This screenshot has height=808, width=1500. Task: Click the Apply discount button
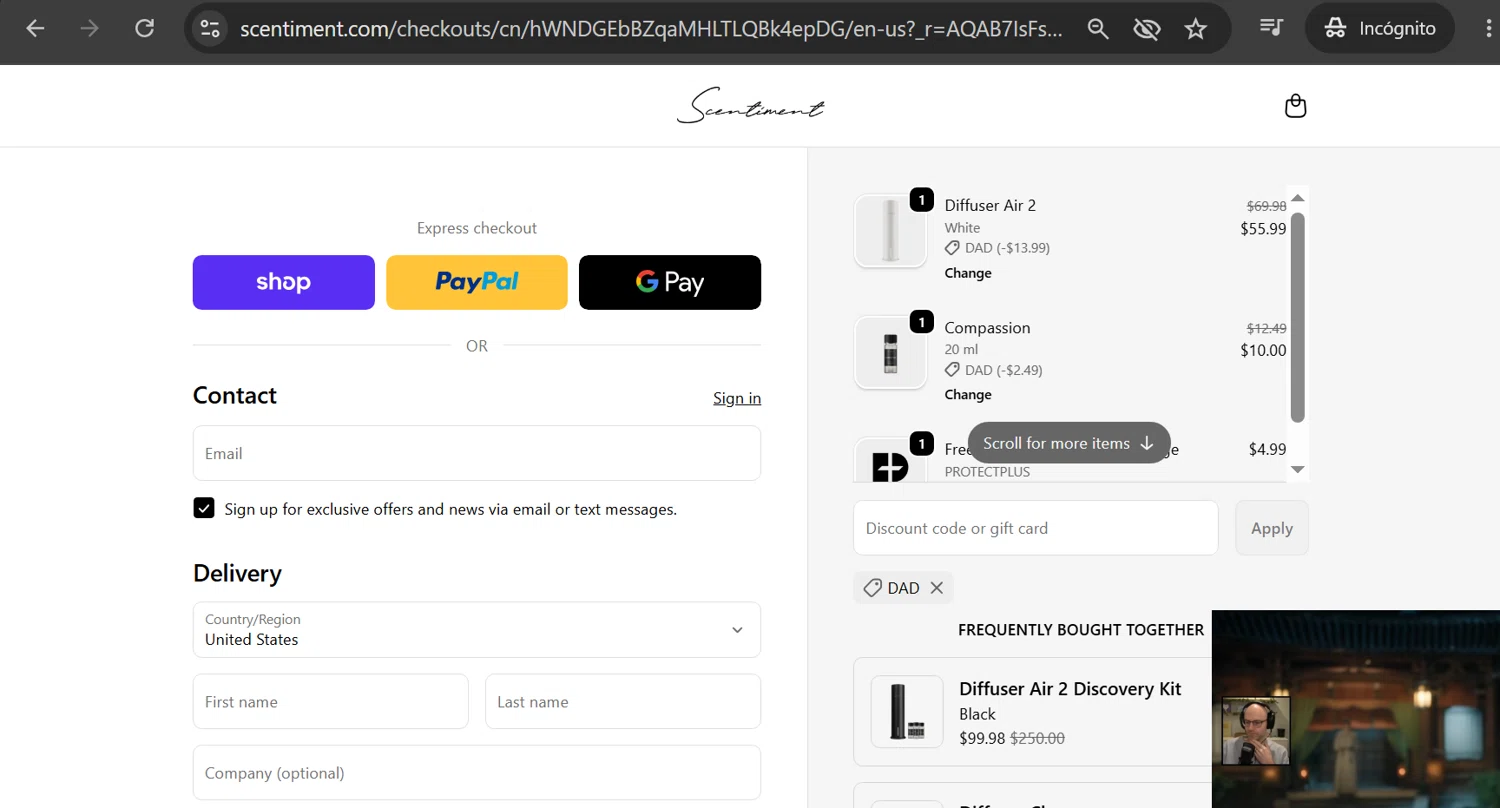1272,528
